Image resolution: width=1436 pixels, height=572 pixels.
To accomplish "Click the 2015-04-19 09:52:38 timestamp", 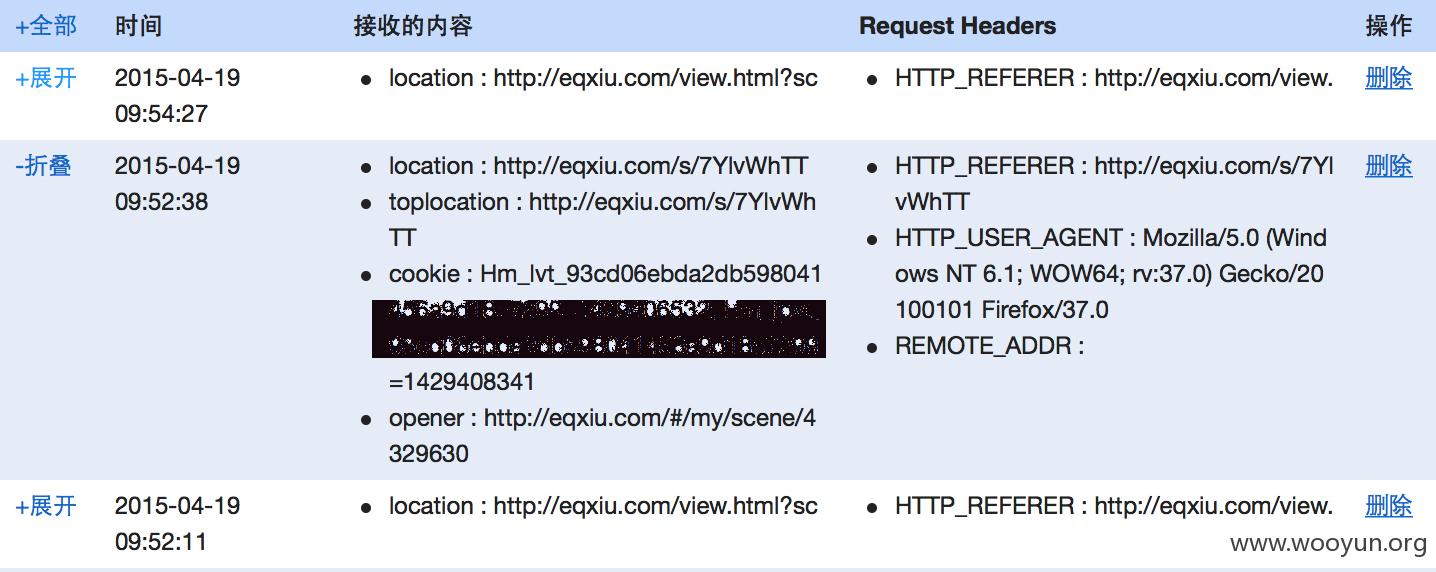I will [x=178, y=184].
